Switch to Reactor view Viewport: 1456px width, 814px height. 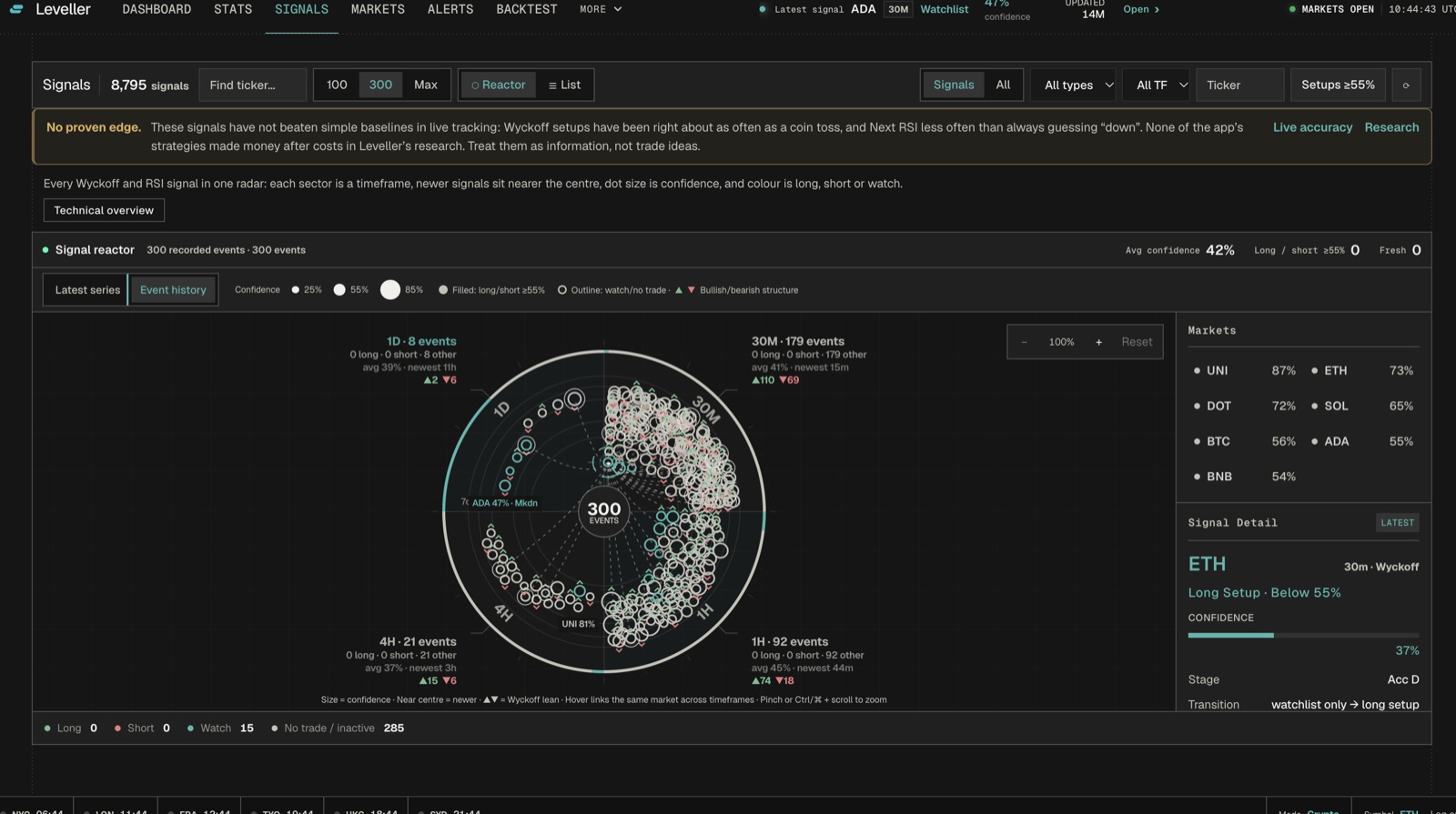498,85
